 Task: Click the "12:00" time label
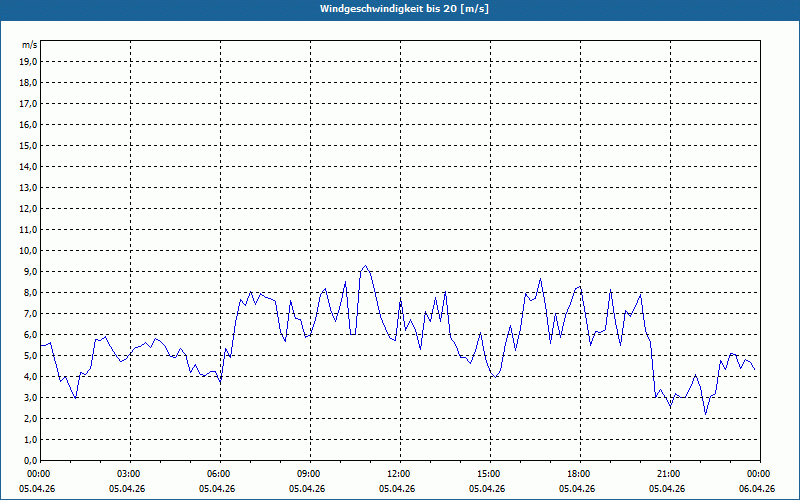click(398, 474)
